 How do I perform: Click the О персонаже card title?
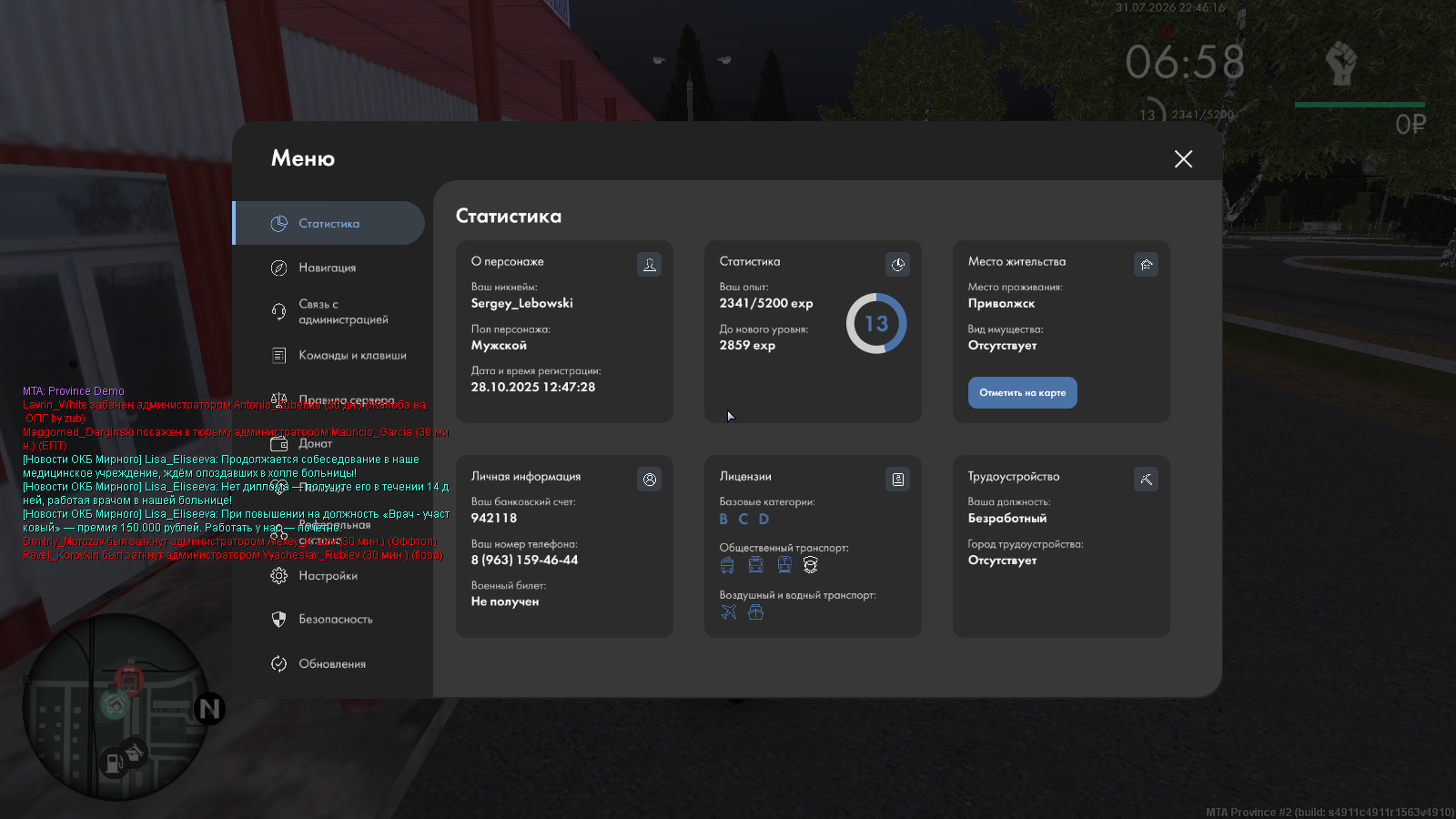[x=507, y=261]
